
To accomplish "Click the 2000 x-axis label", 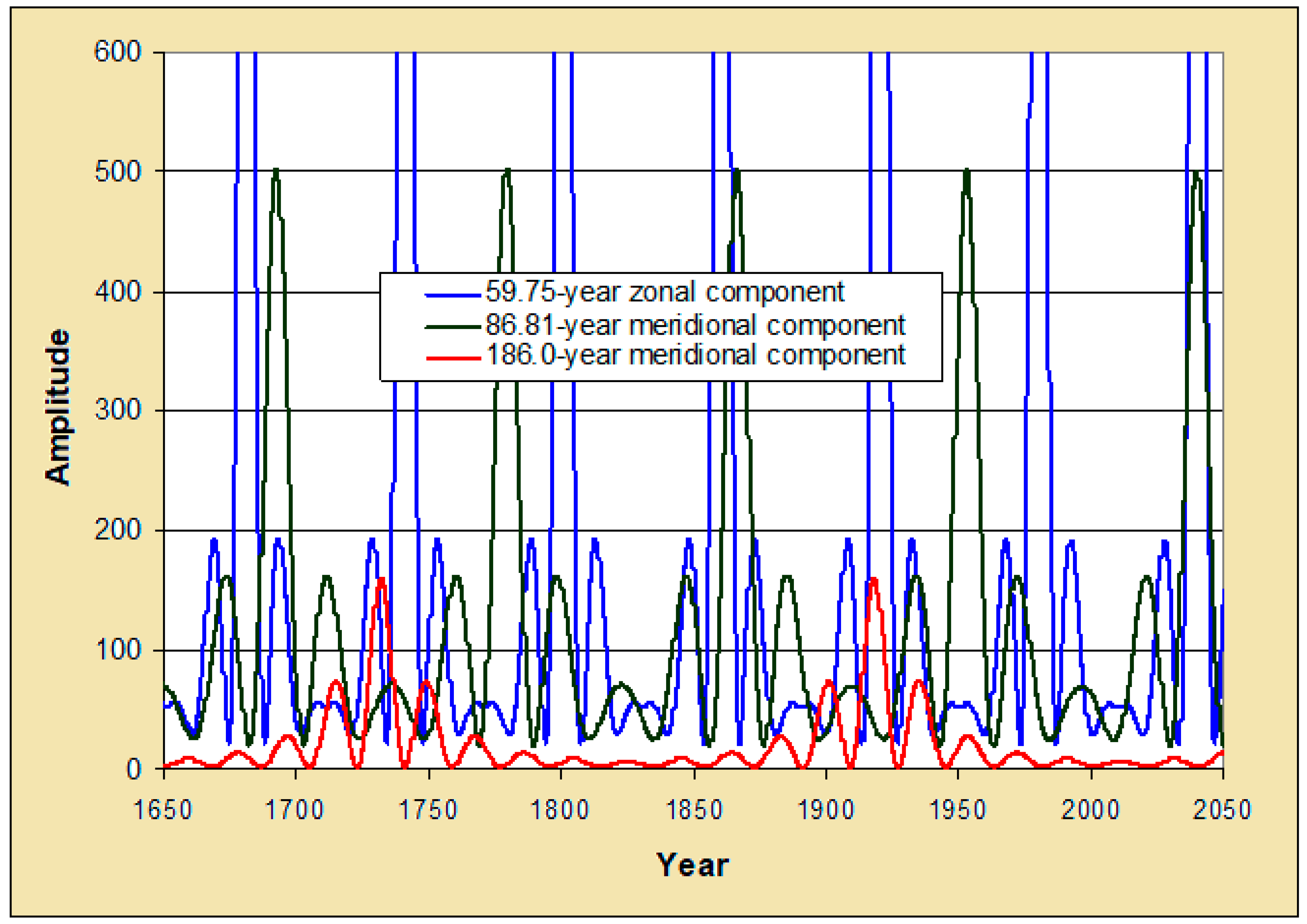I will [x=1091, y=809].
